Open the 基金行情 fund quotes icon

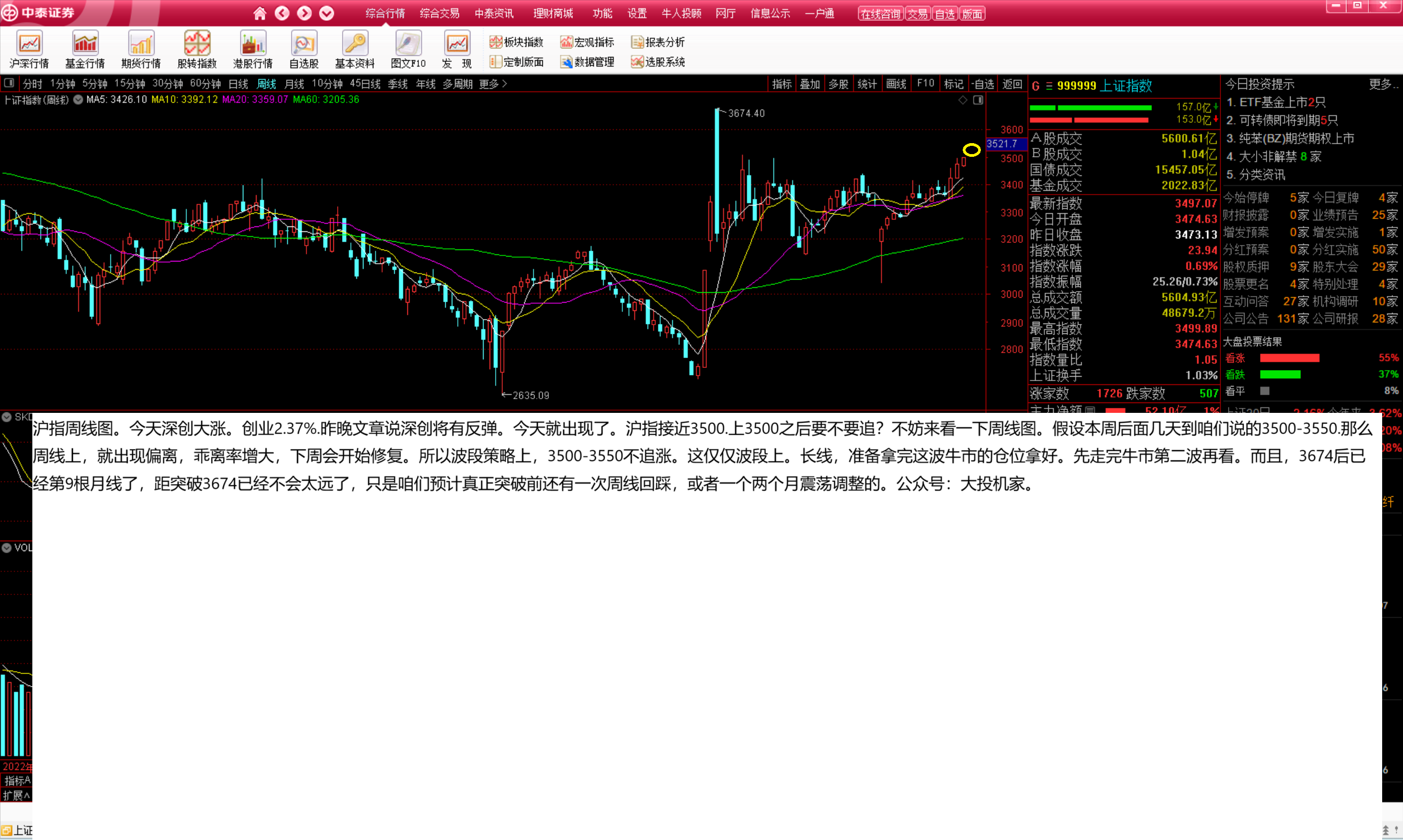pyautogui.click(x=85, y=49)
